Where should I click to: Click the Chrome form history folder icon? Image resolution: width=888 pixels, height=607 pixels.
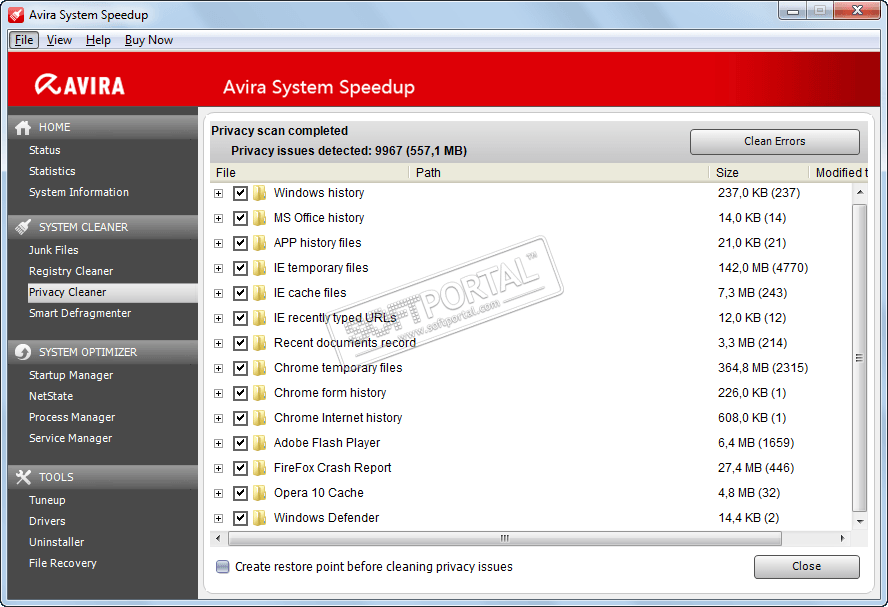click(x=259, y=393)
